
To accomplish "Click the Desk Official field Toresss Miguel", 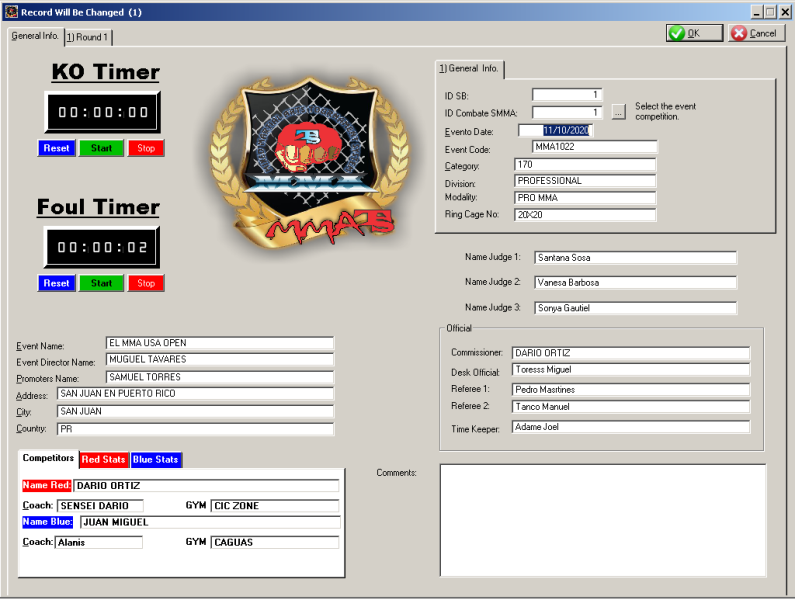I will 631,370.
